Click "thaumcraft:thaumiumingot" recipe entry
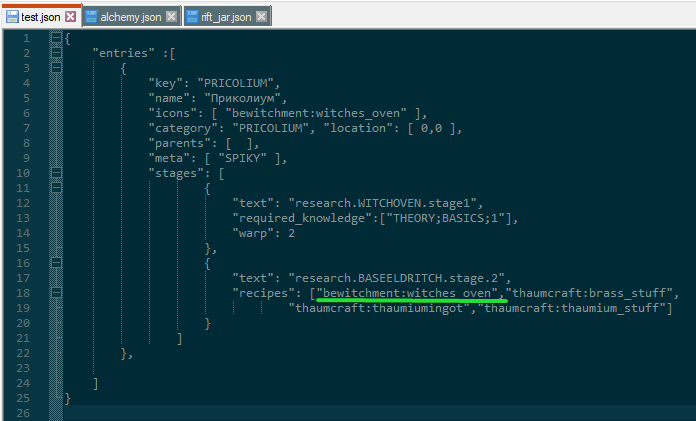This screenshot has height=421, width=696. pos(379,308)
